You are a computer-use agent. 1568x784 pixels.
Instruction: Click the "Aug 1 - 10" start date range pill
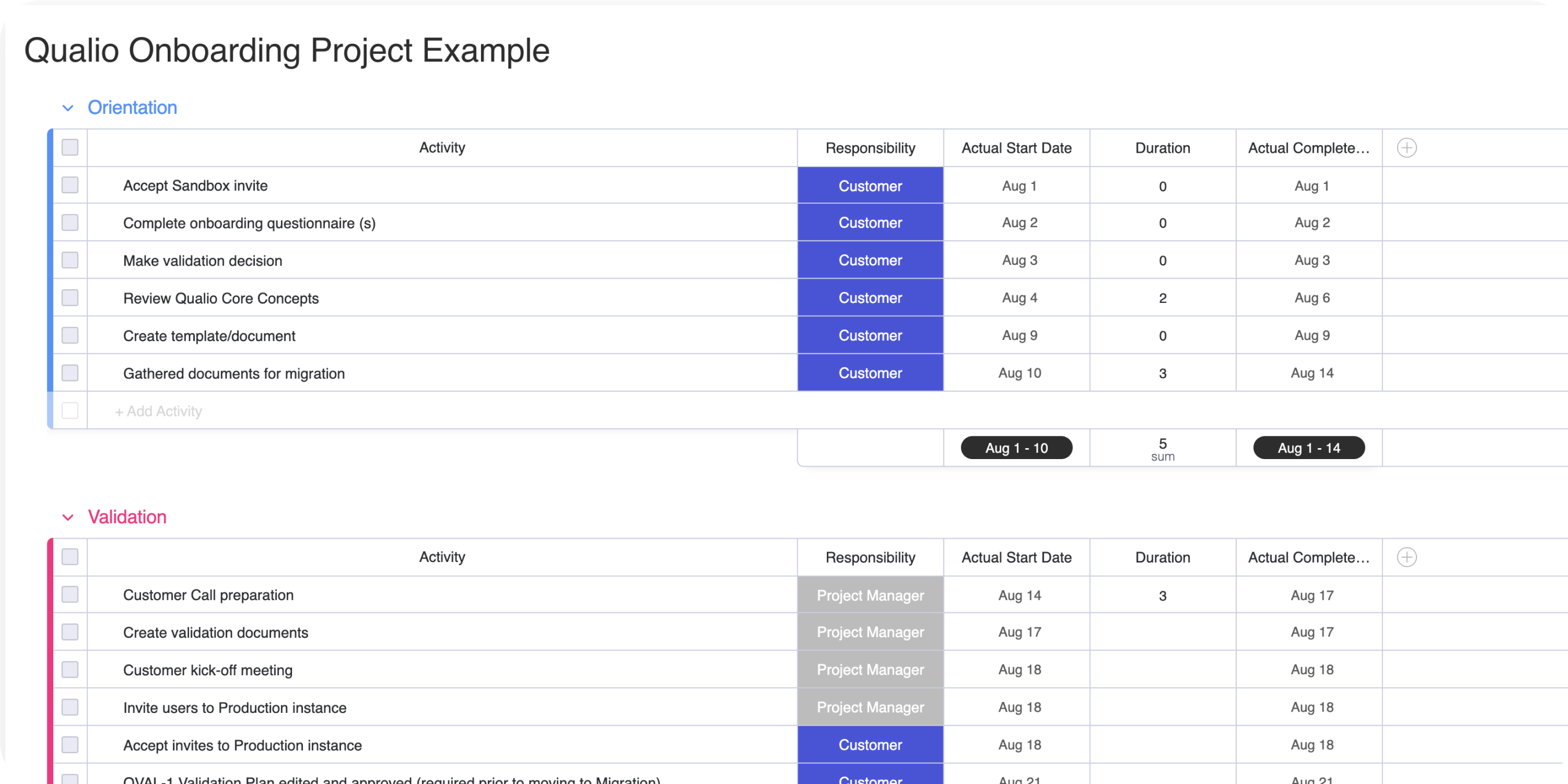pyautogui.click(x=1016, y=448)
